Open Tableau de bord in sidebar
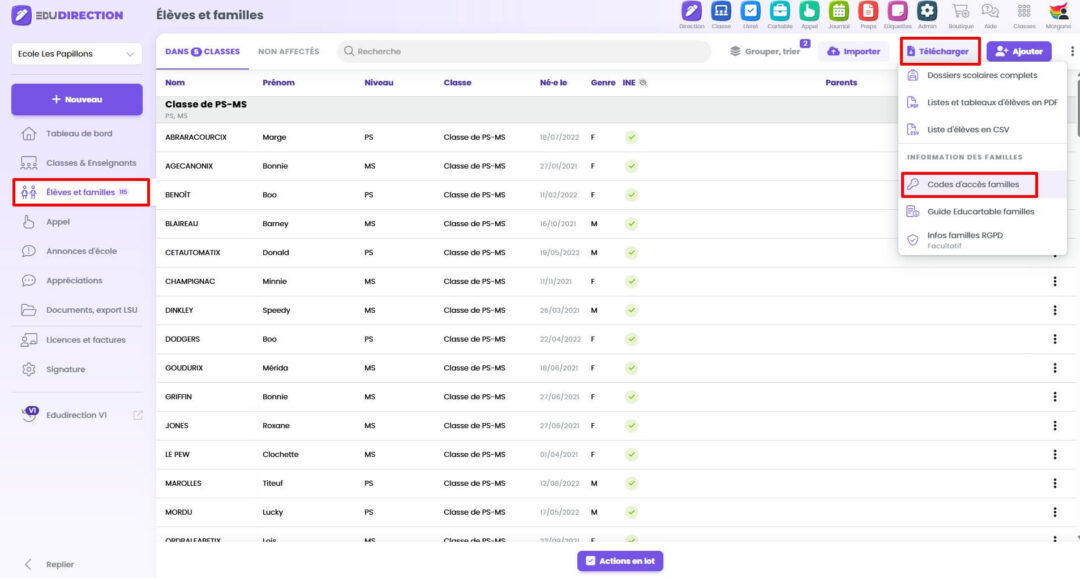The height and width of the screenshot is (578, 1080). (x=77, y=134)
